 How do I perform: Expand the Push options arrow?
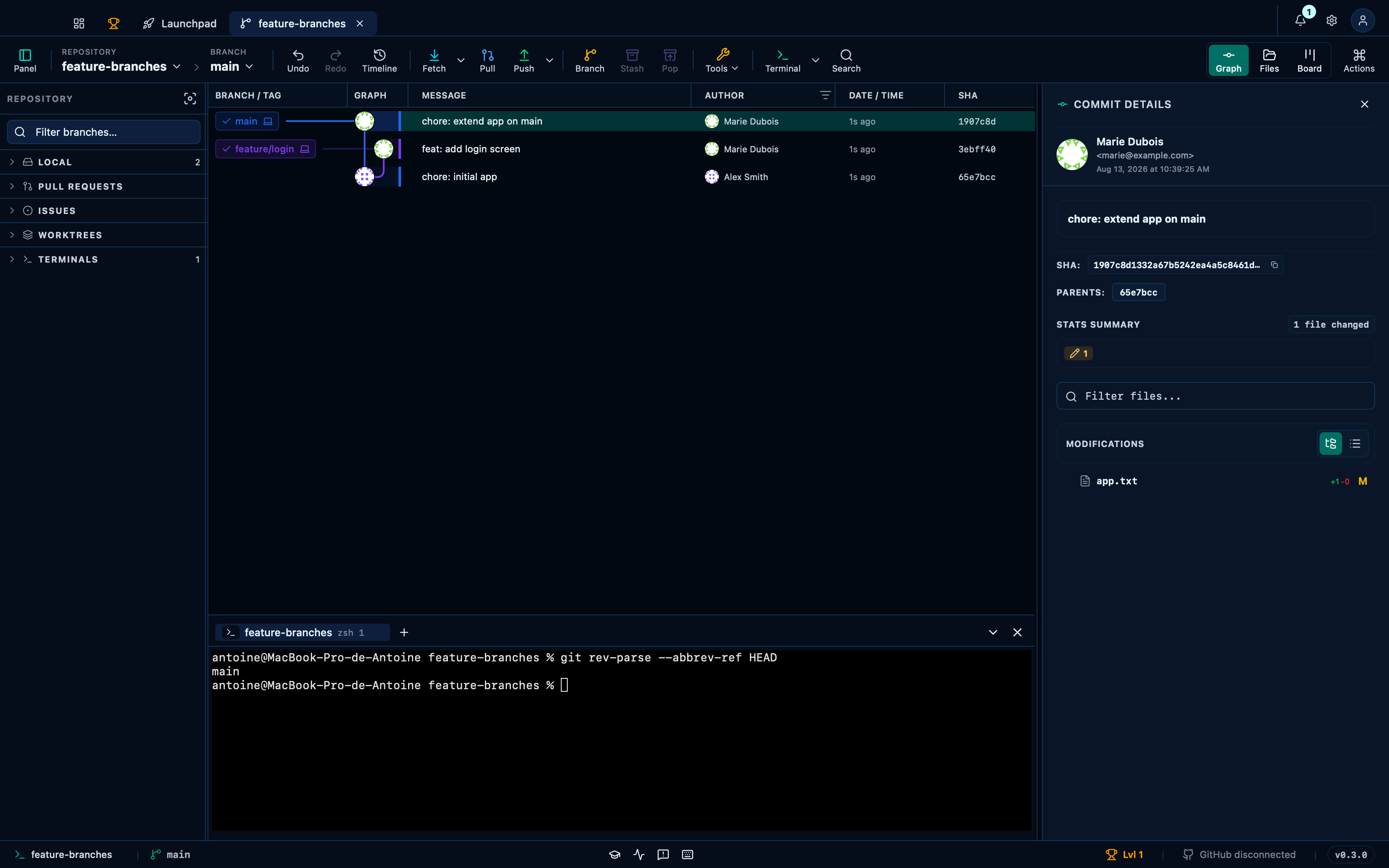(549, 60)
